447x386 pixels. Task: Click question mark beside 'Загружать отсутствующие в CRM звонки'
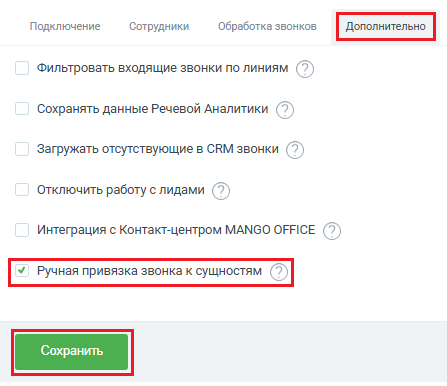click(x=295, y=150)
